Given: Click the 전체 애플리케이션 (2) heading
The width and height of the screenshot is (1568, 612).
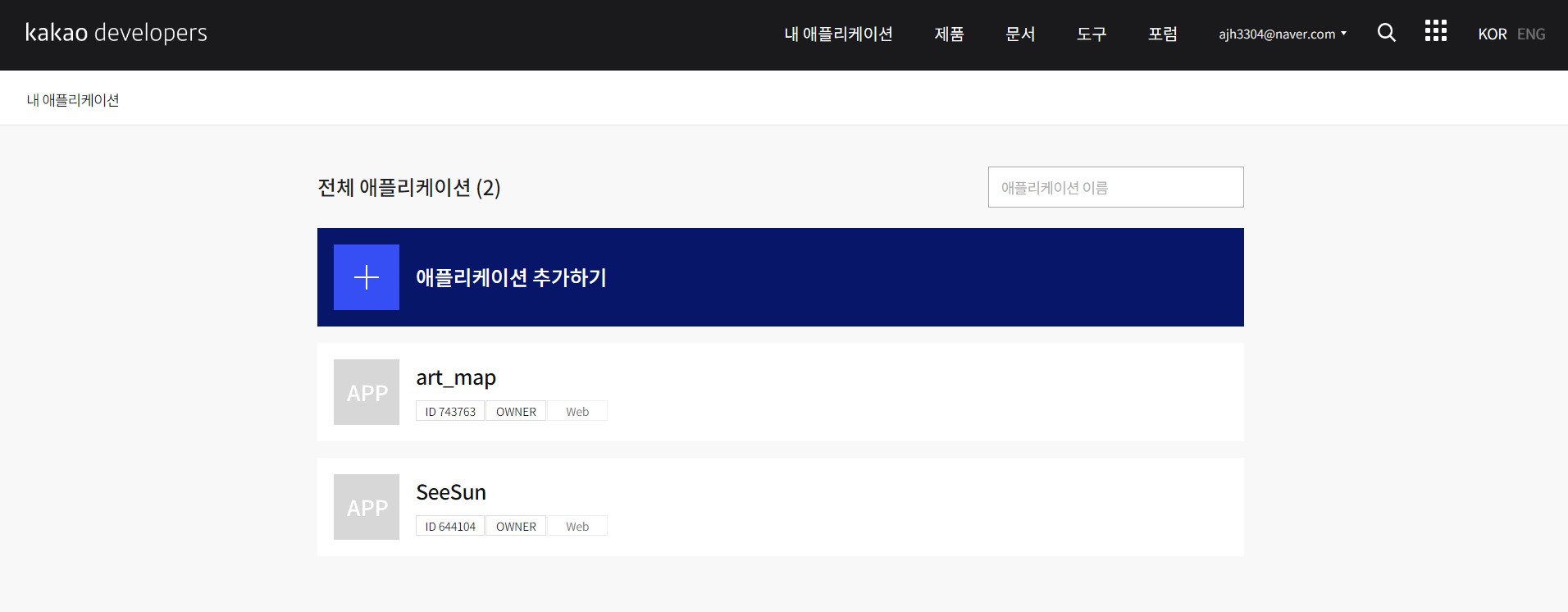Looking at the screenshot, I should pyautogui.click(x=408, y=187).
